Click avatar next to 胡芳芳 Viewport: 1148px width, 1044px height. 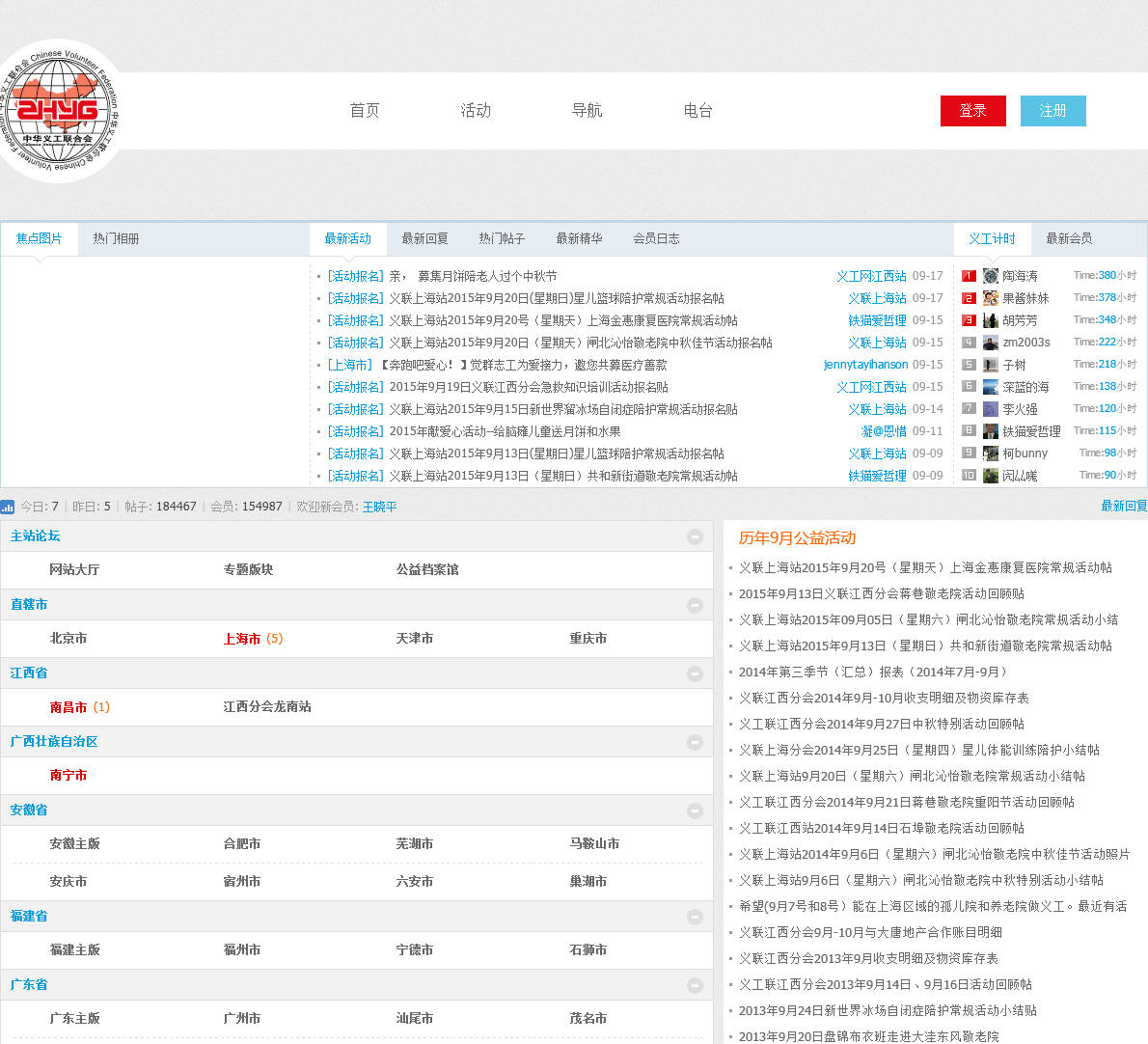[x=991, y=320]
